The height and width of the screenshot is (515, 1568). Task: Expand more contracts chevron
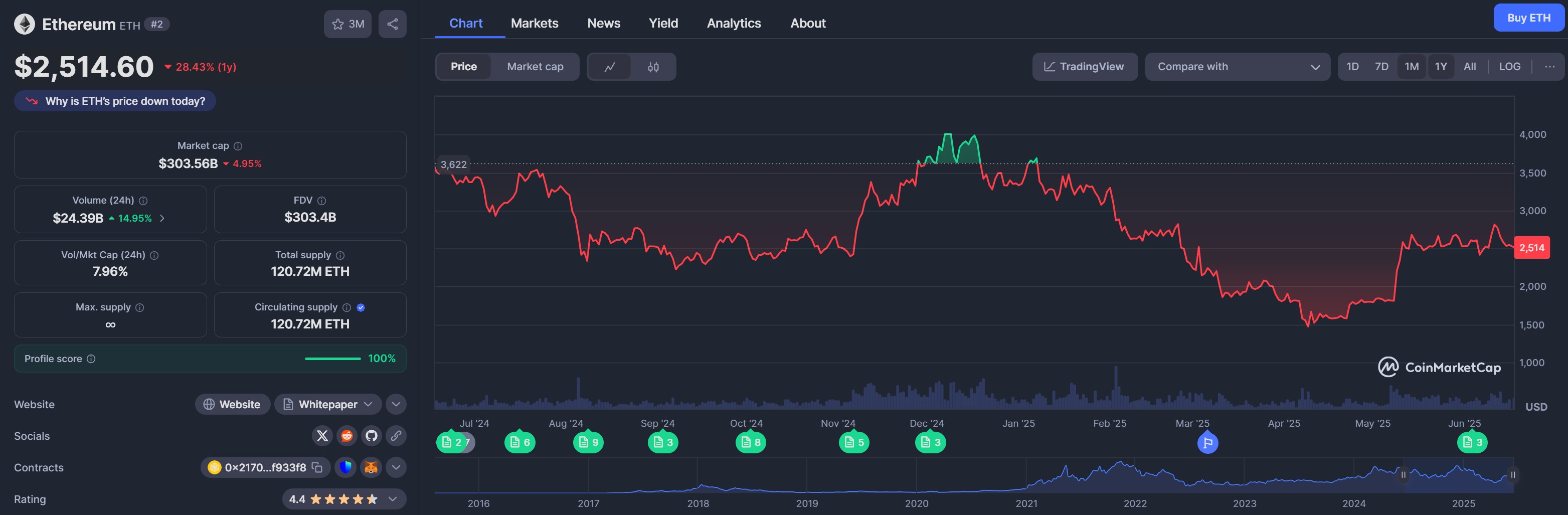396,467
